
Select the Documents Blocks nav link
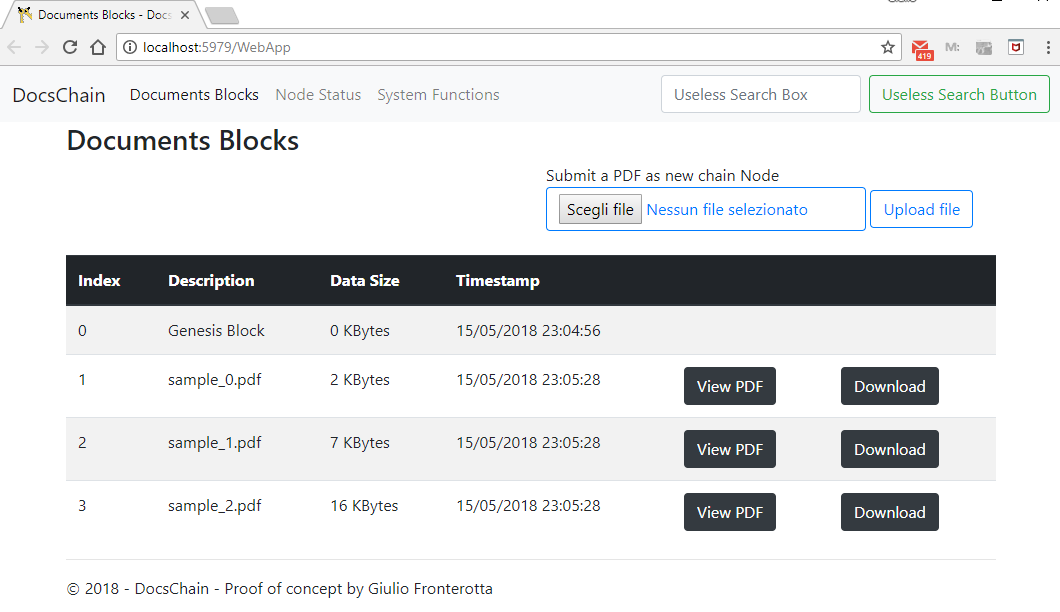coord(194,95)
